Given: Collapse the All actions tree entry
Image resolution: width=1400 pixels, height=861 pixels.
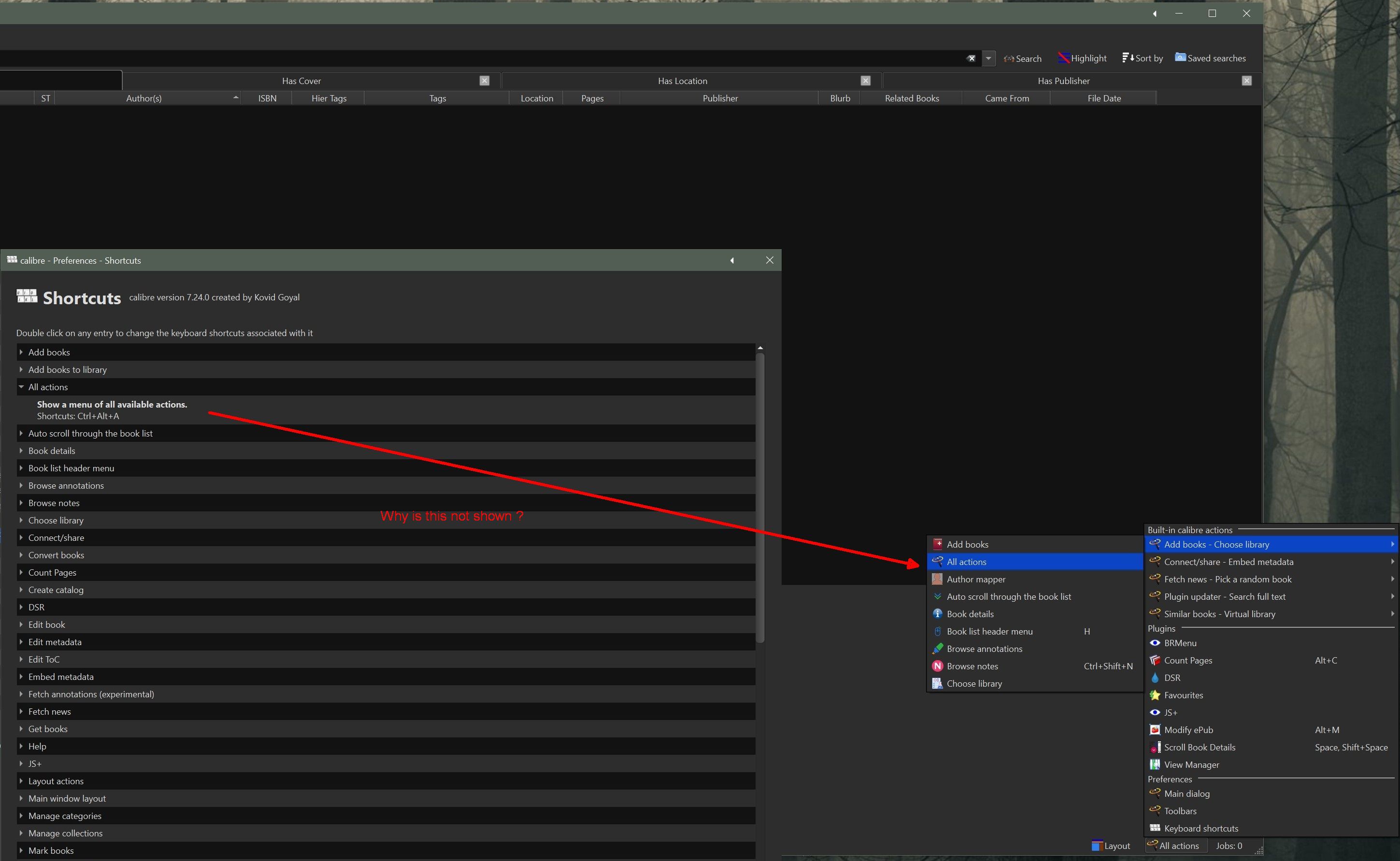Looking at the screenshot, I should [x=21, y=387].
